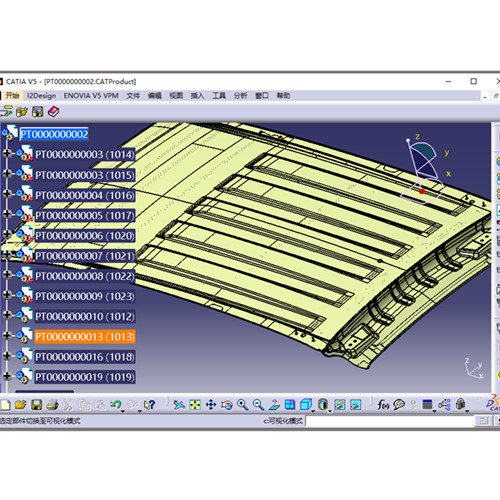Click the Save floppy disk icon
The height and width of the screenshot is (500, 500).
pyautogui.click(x=37, y=405)
